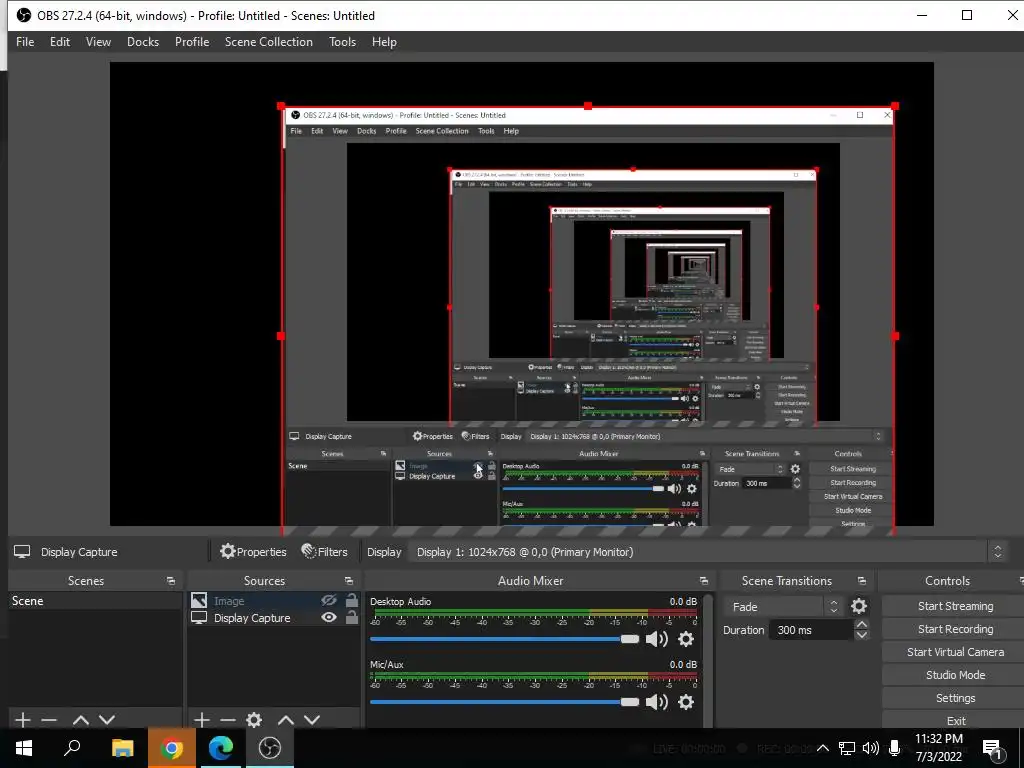Open the Tools menu

(342, 42)
